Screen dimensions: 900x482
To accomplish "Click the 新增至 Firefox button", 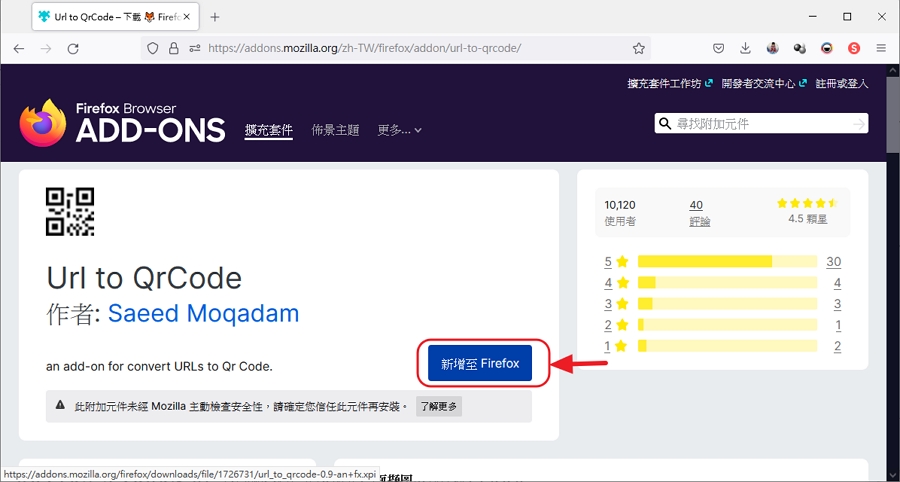I will coord(480,363).
